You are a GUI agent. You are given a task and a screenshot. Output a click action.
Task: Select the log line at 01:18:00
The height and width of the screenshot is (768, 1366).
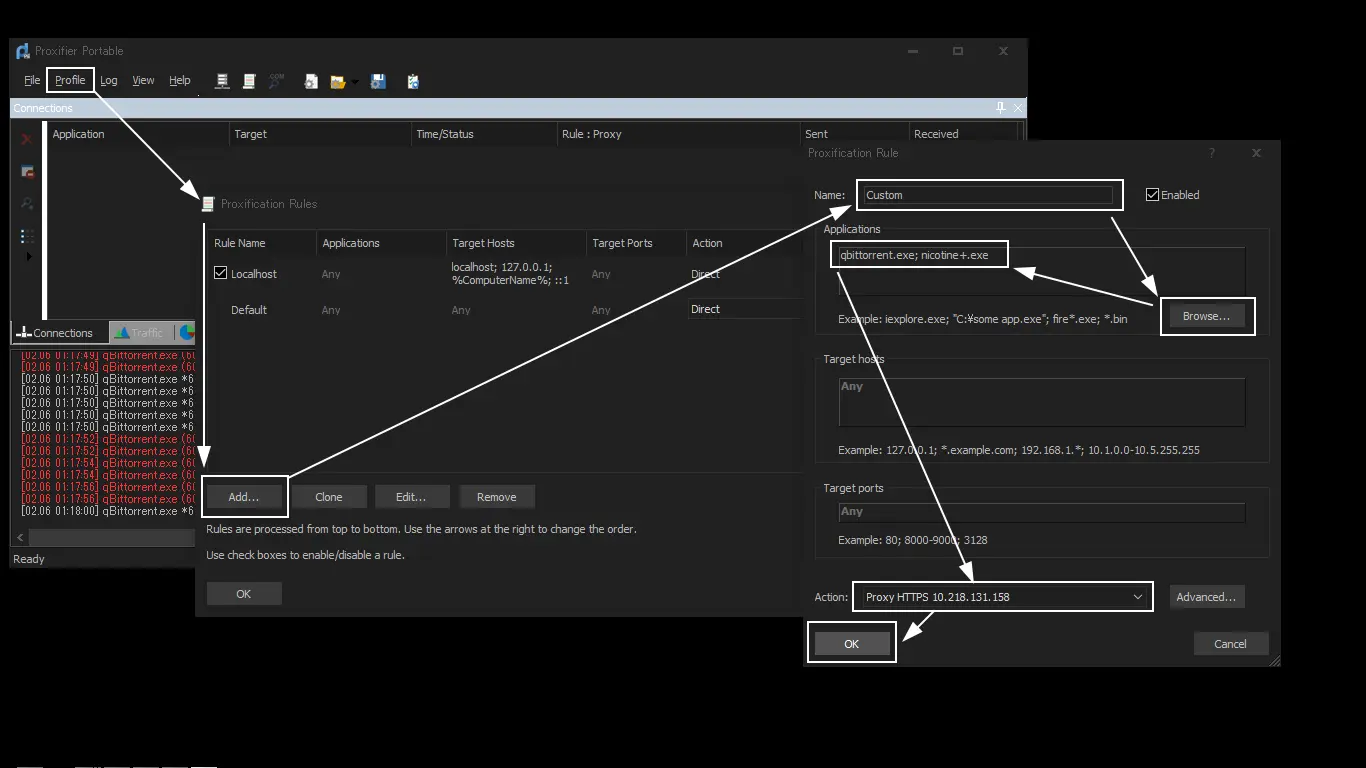[x=107, y=511]
